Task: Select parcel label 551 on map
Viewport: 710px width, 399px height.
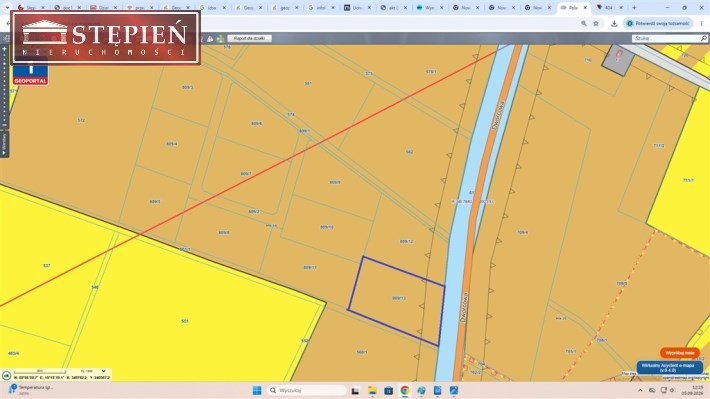Action: (x=185, y=321)
